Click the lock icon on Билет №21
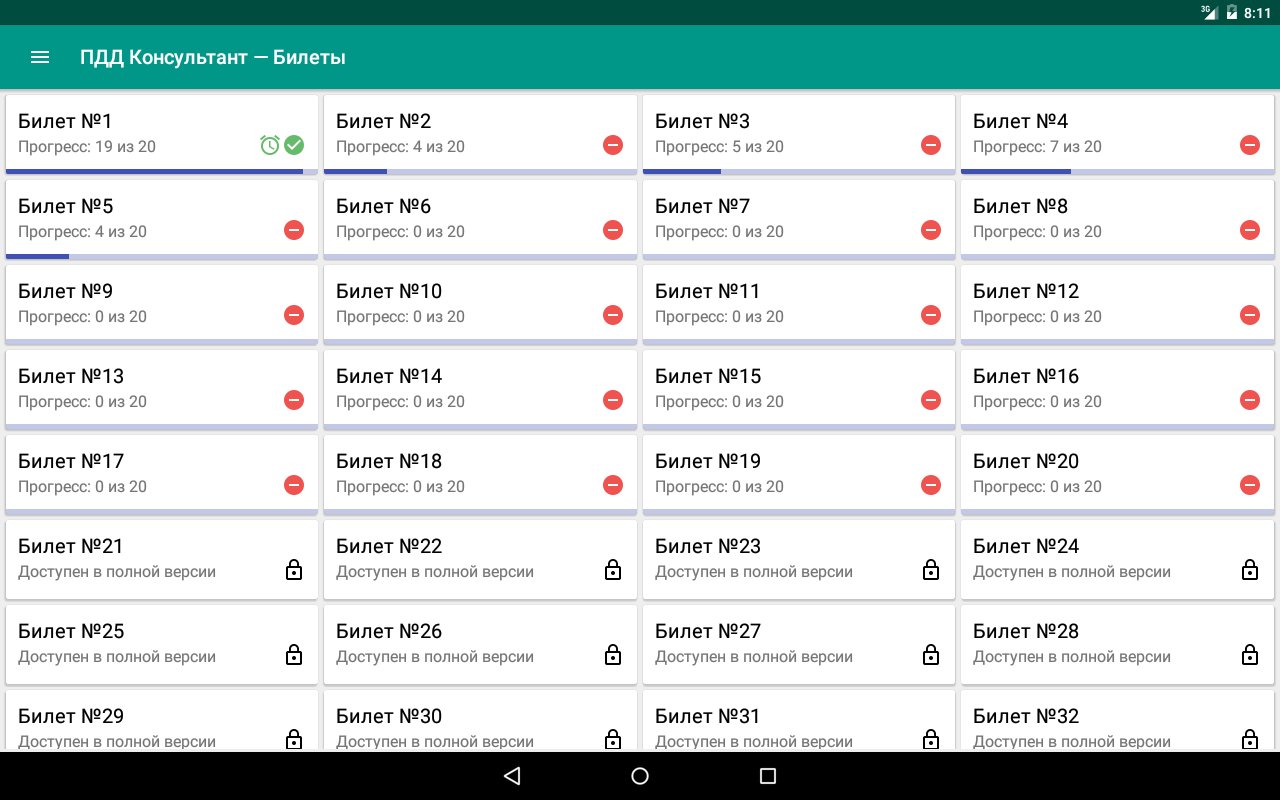 [294, 571]
